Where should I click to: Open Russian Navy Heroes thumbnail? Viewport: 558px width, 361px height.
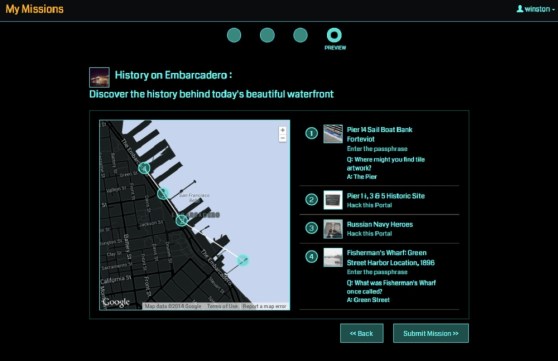pos(333,229)
